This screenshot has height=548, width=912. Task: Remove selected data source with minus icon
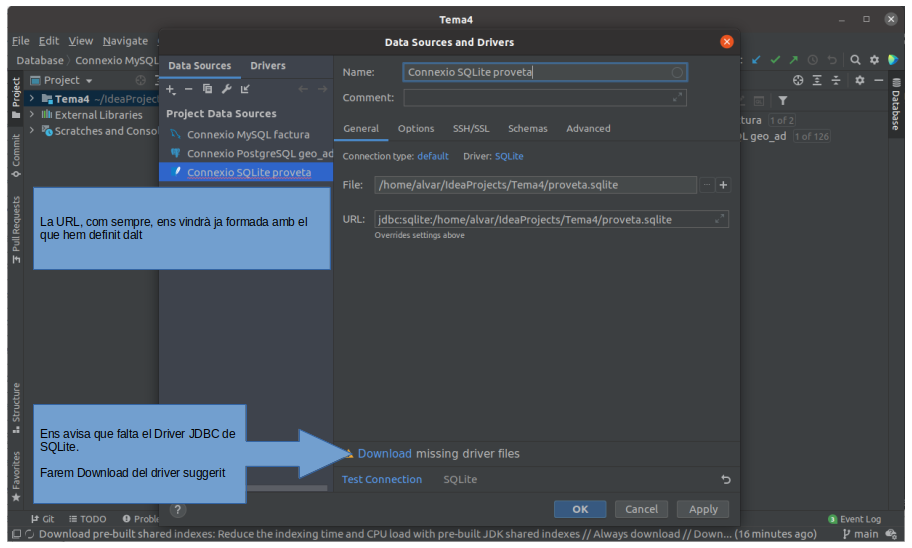tap(188, 89)
